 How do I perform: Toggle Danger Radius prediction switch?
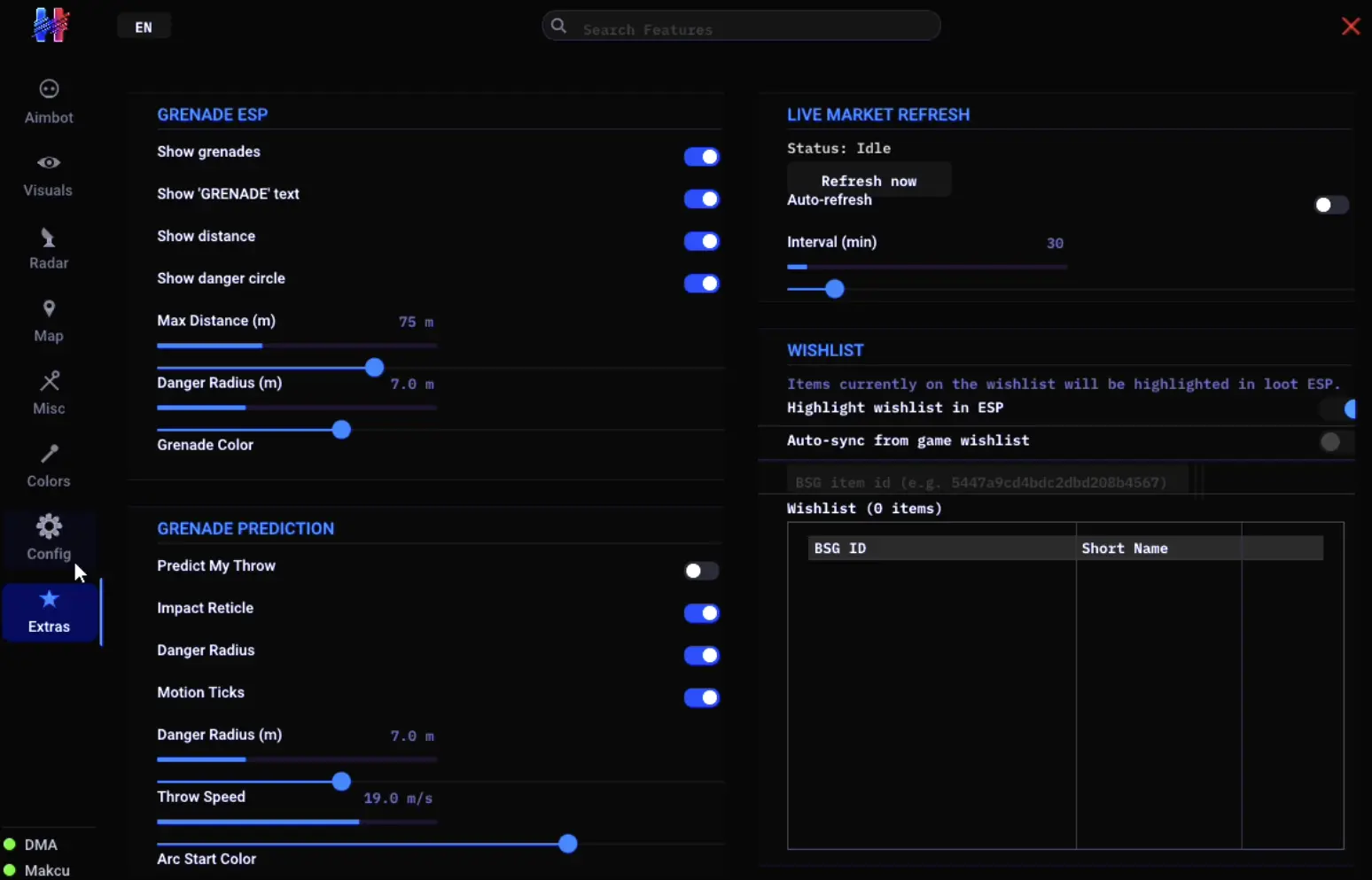pyautogui.click(x=701, y=656)
